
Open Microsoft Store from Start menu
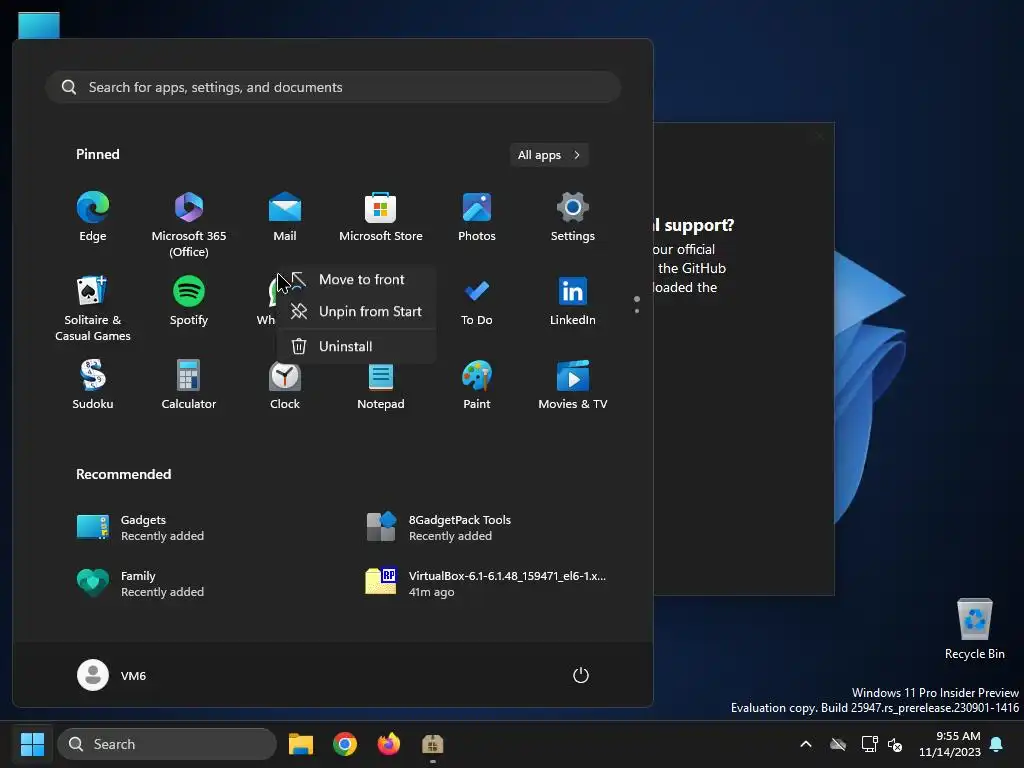tap(381, 217)
